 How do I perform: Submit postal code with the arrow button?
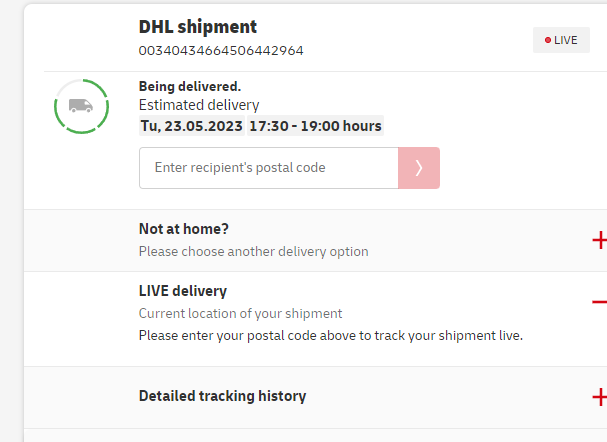(419, 168)
